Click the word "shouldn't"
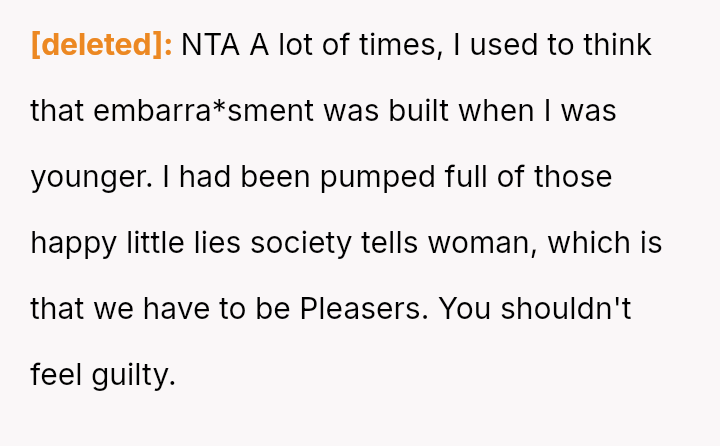720x446 pixels. tap(565, 309)
